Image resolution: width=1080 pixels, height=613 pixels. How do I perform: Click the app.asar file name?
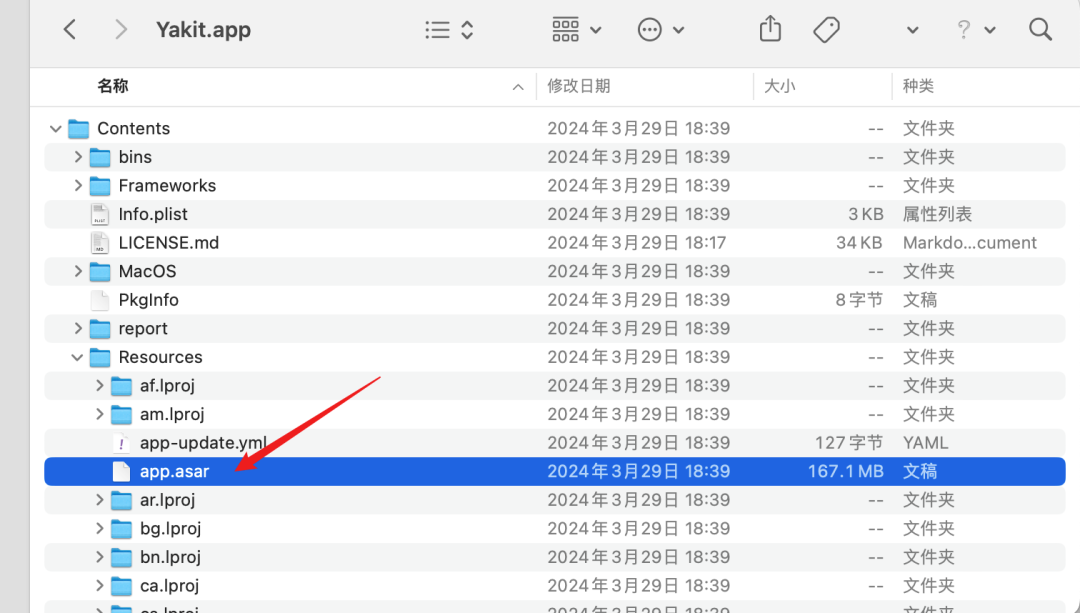[x=174, y=472]
